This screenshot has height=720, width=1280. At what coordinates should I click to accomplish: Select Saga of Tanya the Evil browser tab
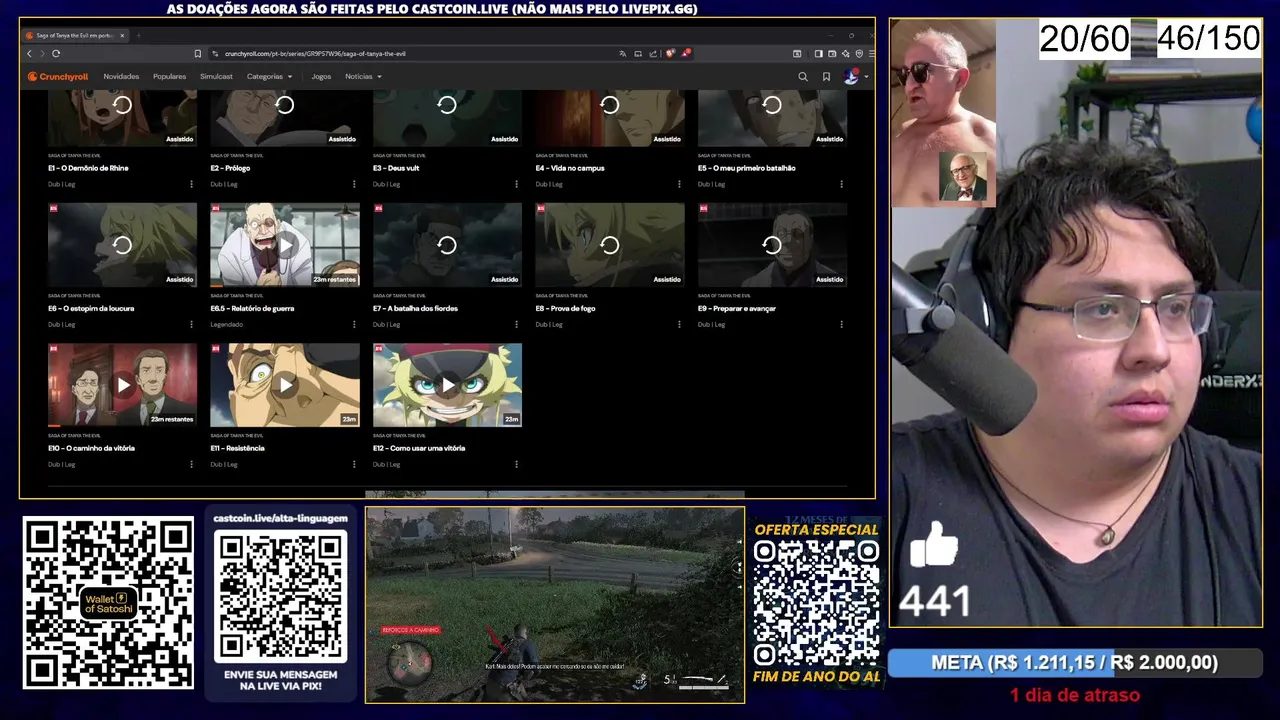tap(75, 35)
